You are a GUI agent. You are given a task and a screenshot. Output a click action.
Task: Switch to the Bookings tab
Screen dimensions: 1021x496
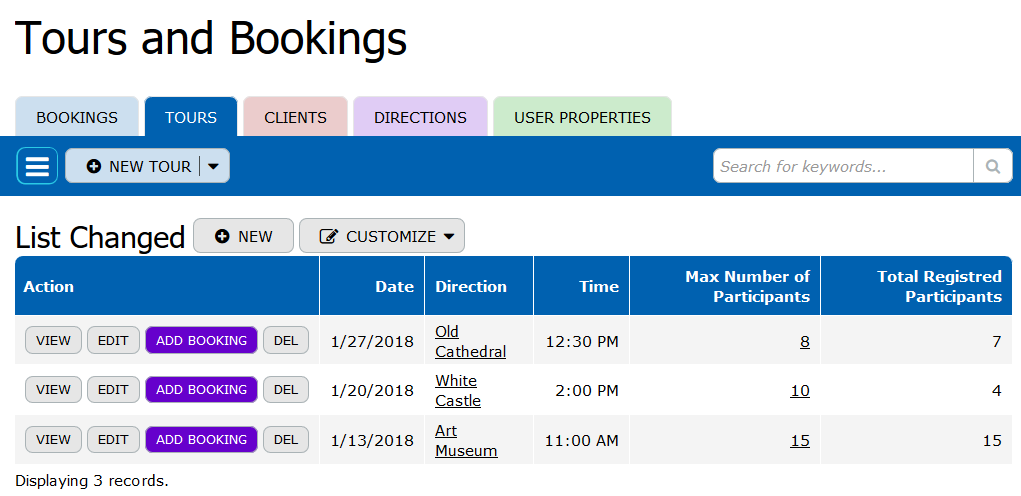coord(77,117)
